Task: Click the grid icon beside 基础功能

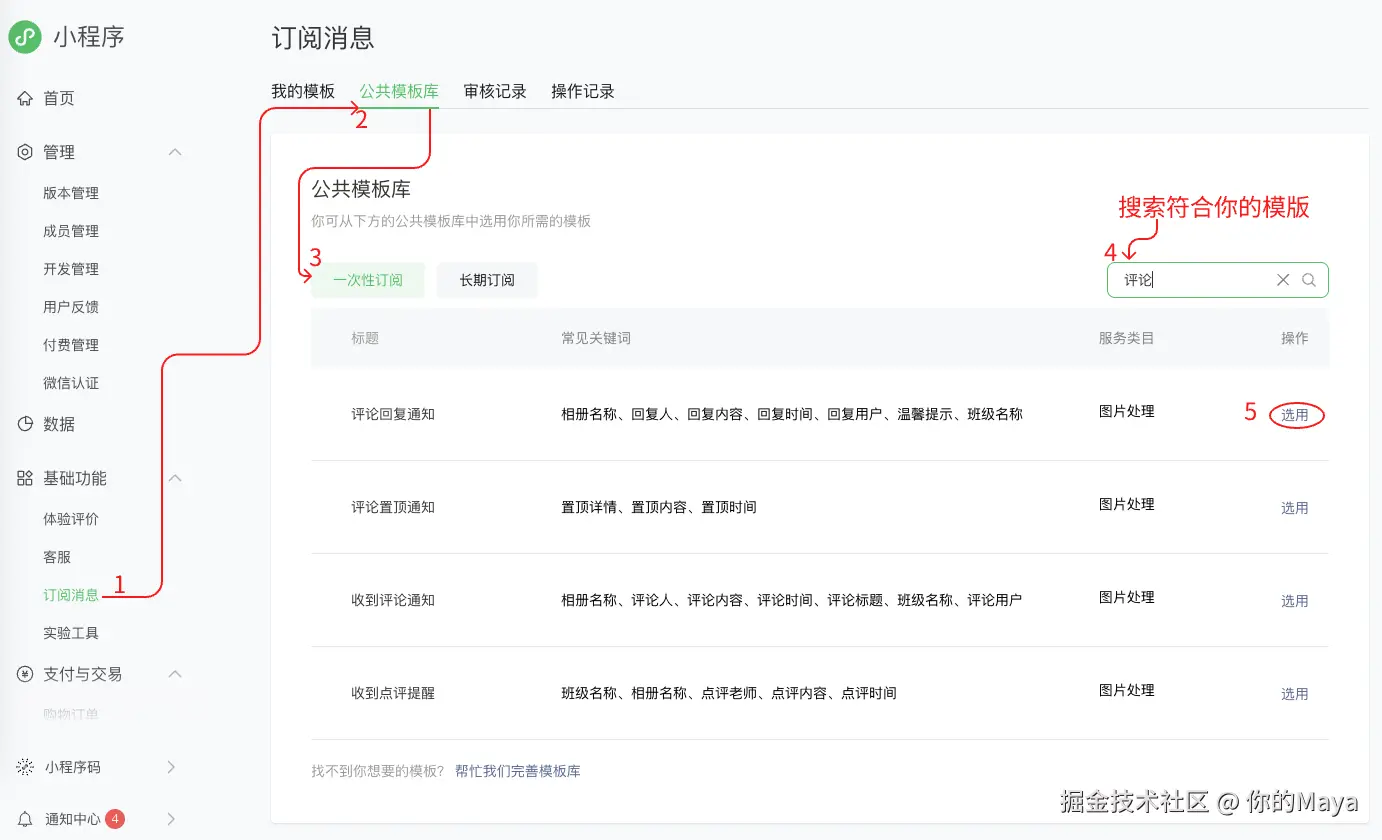Action: [25, 478]
